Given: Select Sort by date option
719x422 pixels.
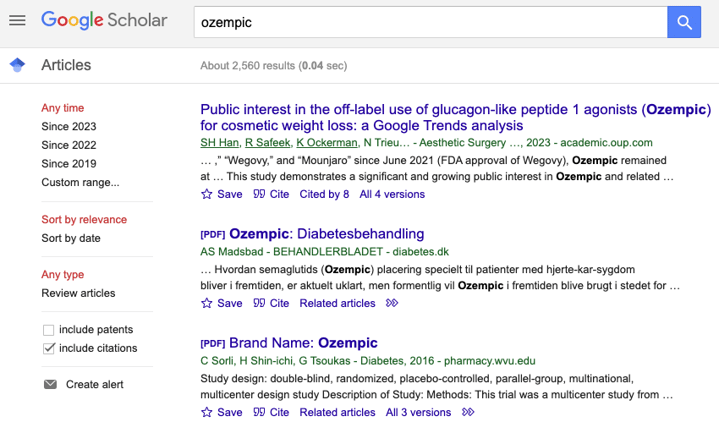Looking at the screenshot, I should click(71, 238).
